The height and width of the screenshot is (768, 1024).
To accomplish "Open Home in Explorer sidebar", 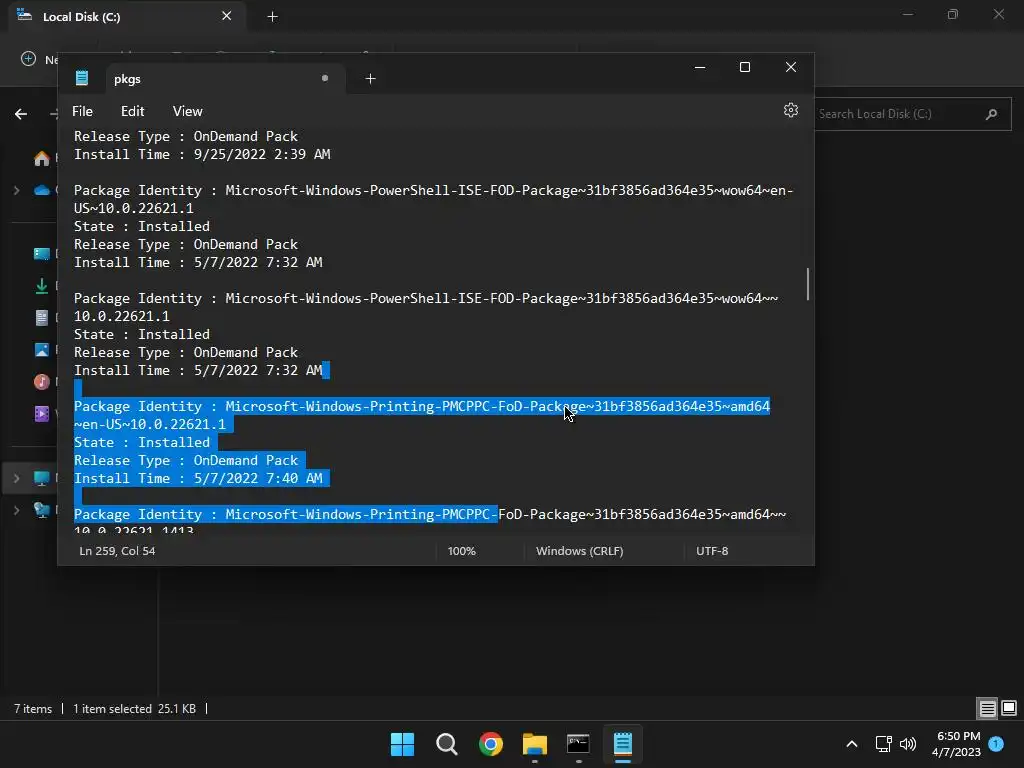I will 42,159.
